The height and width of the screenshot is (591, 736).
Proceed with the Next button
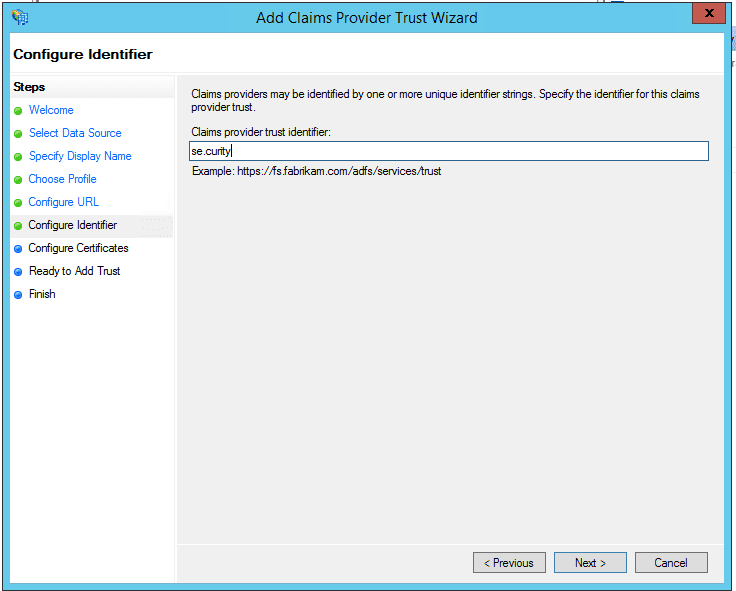(590, 562)
